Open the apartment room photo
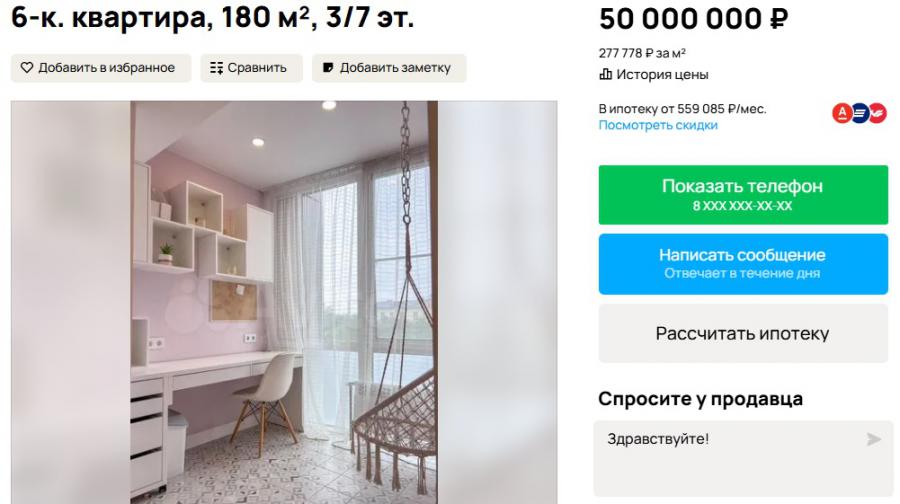Screen dimensions: 900x504 tap(284, 303)
